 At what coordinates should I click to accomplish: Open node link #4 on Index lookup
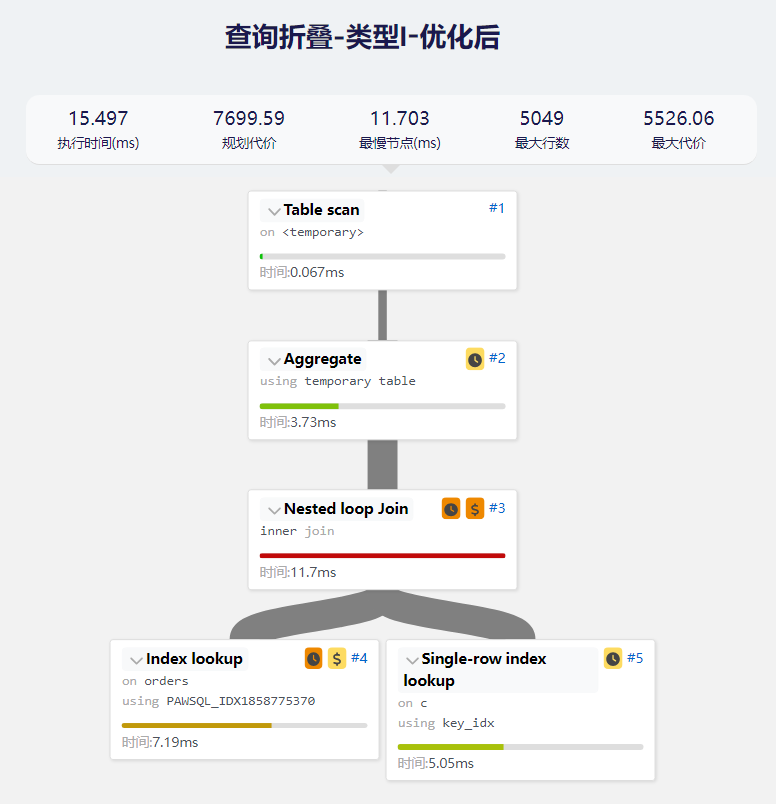(359, 658)
